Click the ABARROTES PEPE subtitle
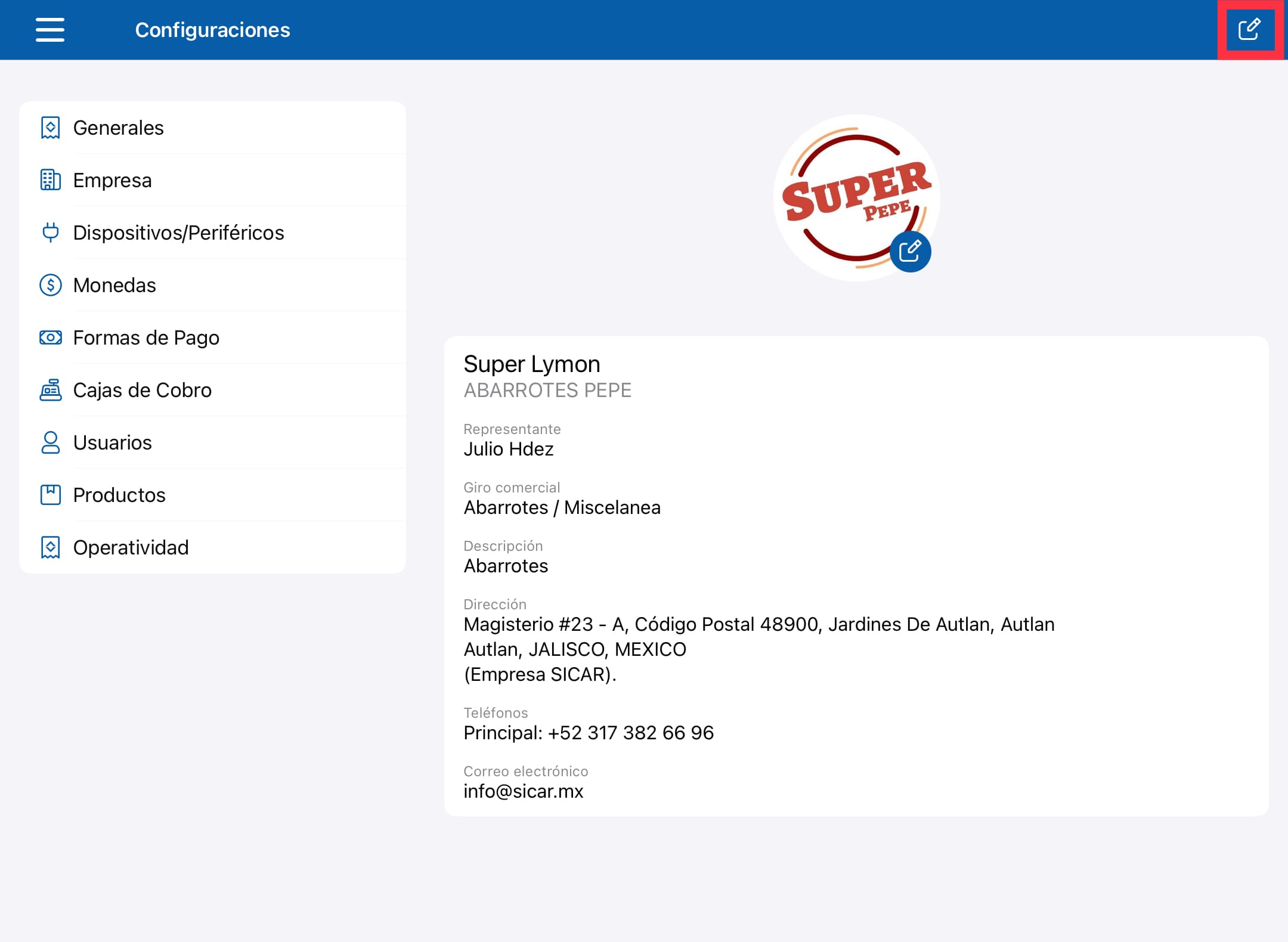 [x=547, y=390]
